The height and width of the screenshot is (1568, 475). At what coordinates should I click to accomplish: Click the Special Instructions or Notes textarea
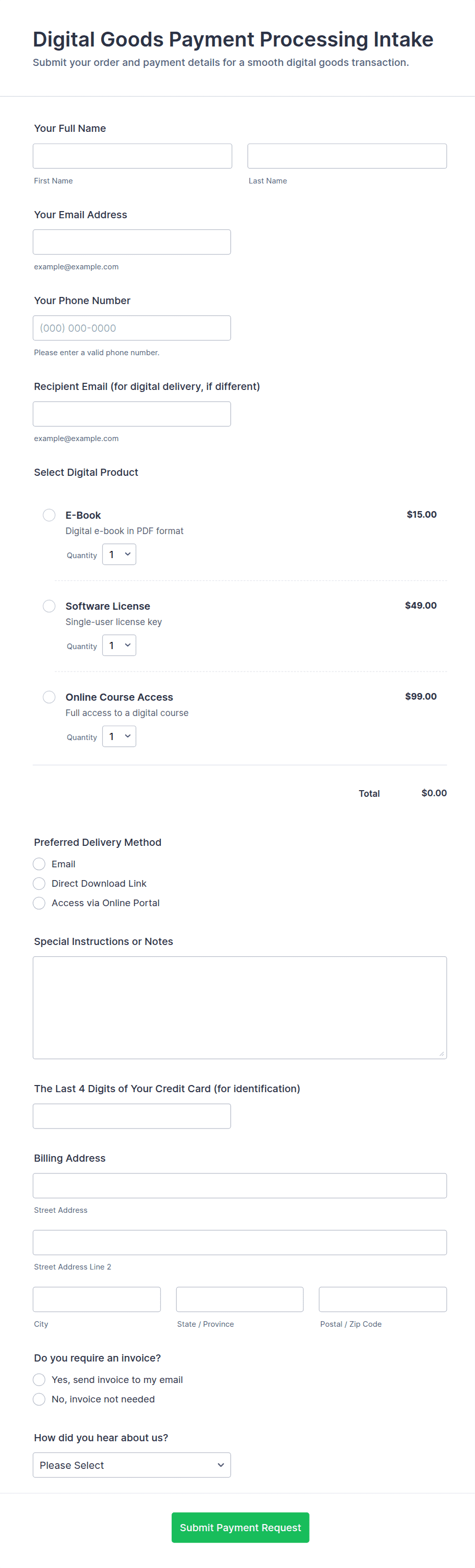240,1007
